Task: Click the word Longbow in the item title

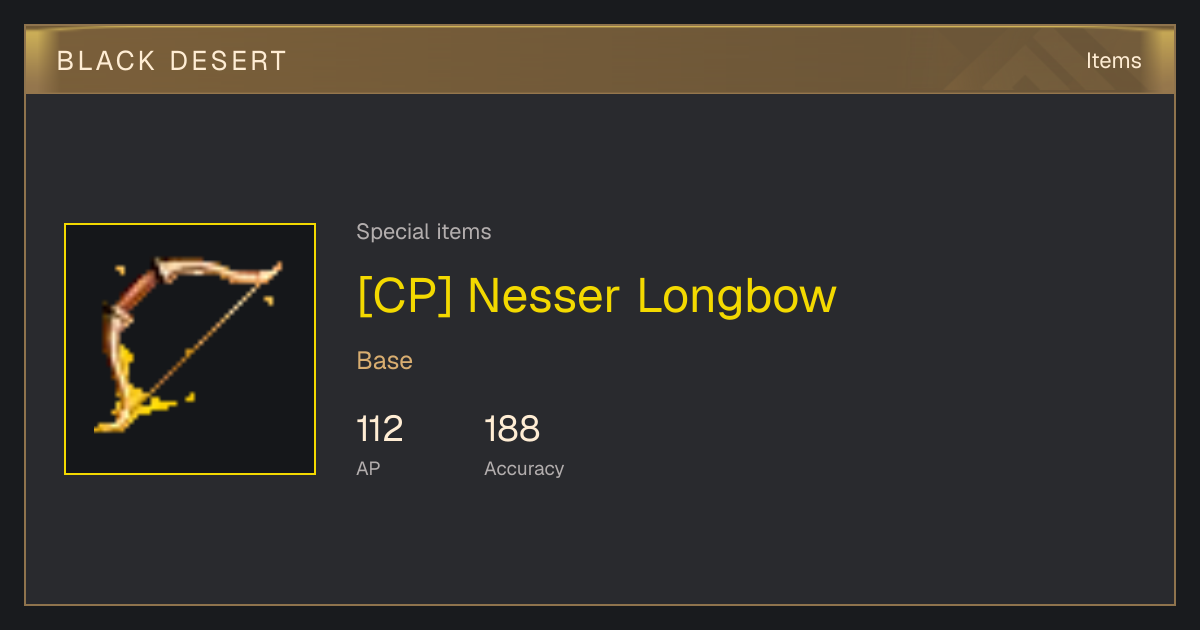Action: pyautogui.click(x=737, y=295)
